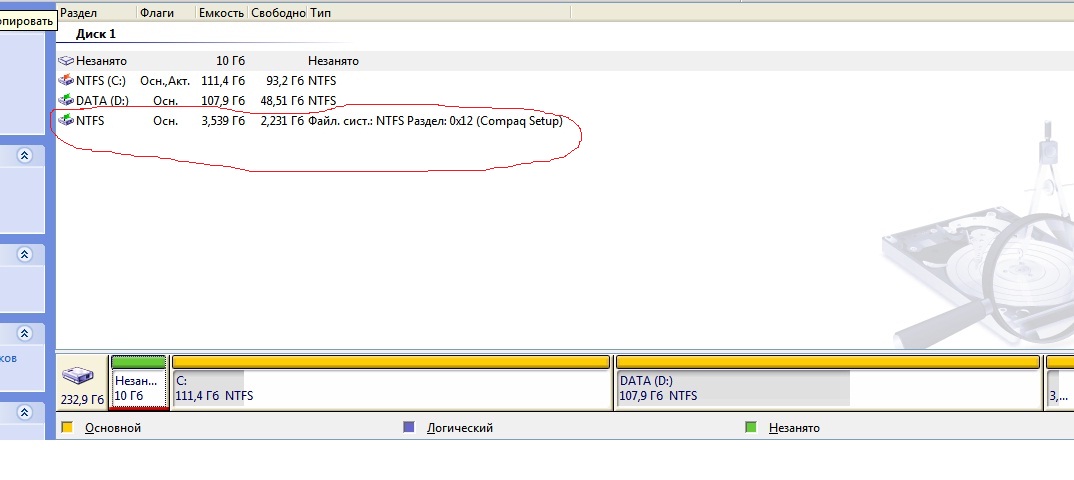Image resolution: width=1074 pixels, height=480 pixels.
Task: Click the 48,51 Гб free space cell
Action: tap(282, 101)
